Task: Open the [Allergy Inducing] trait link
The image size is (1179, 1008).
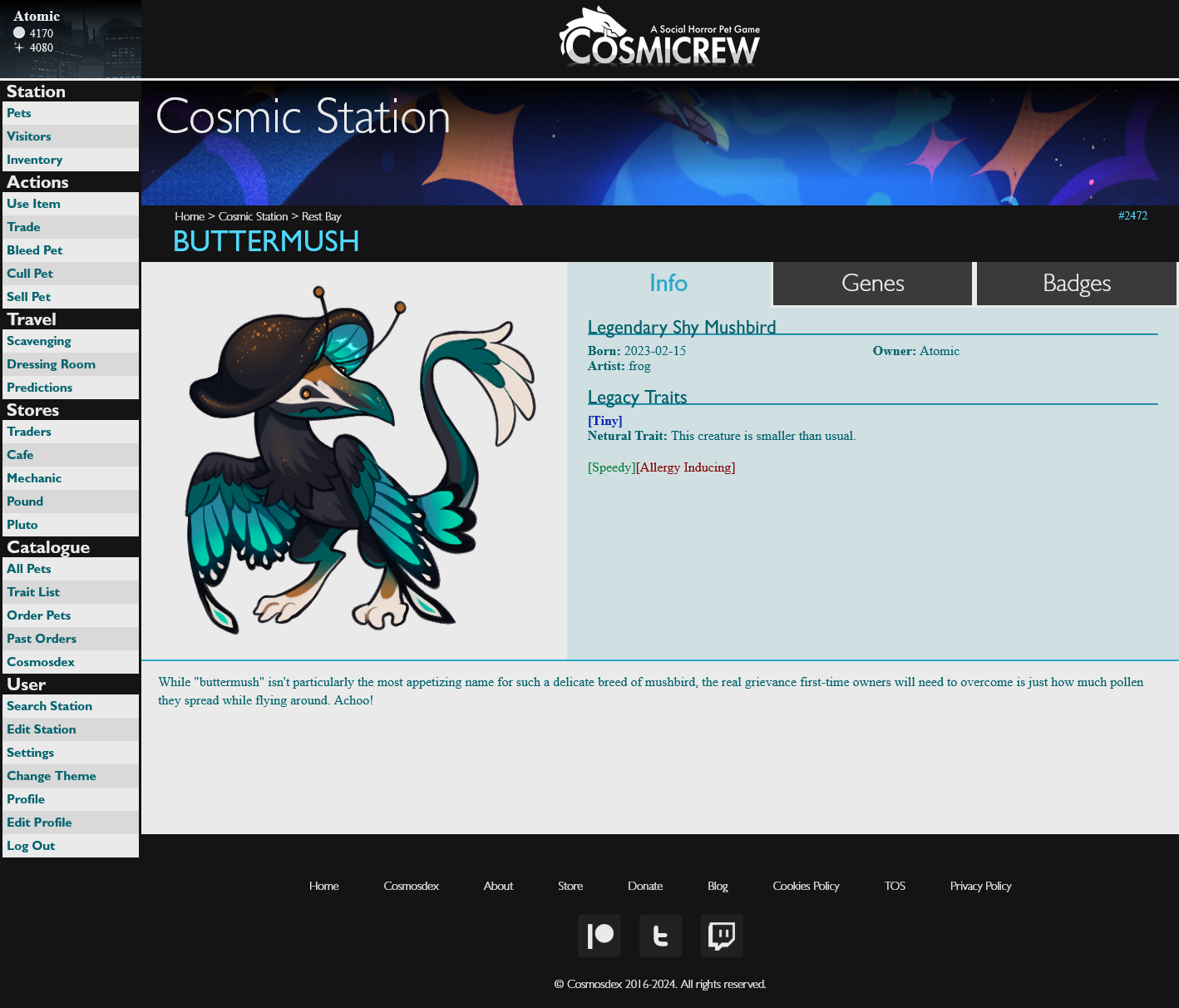Action: 685,467
